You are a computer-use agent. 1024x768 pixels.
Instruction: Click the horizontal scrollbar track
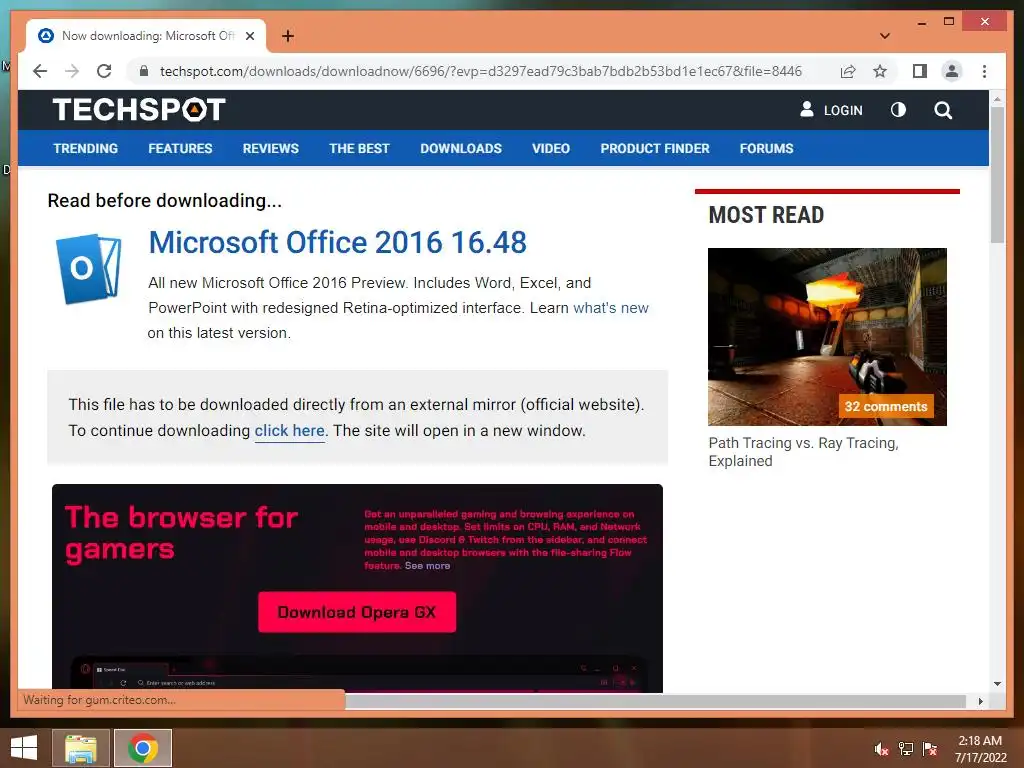click(655, 701)
